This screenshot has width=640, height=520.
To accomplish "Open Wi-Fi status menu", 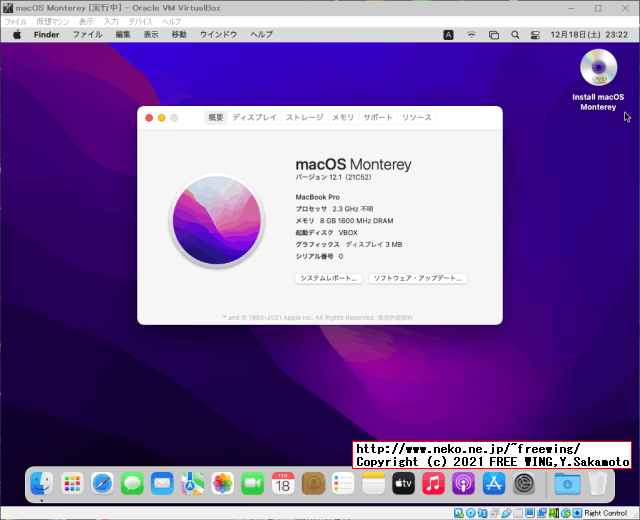I will tap(471, 35).
